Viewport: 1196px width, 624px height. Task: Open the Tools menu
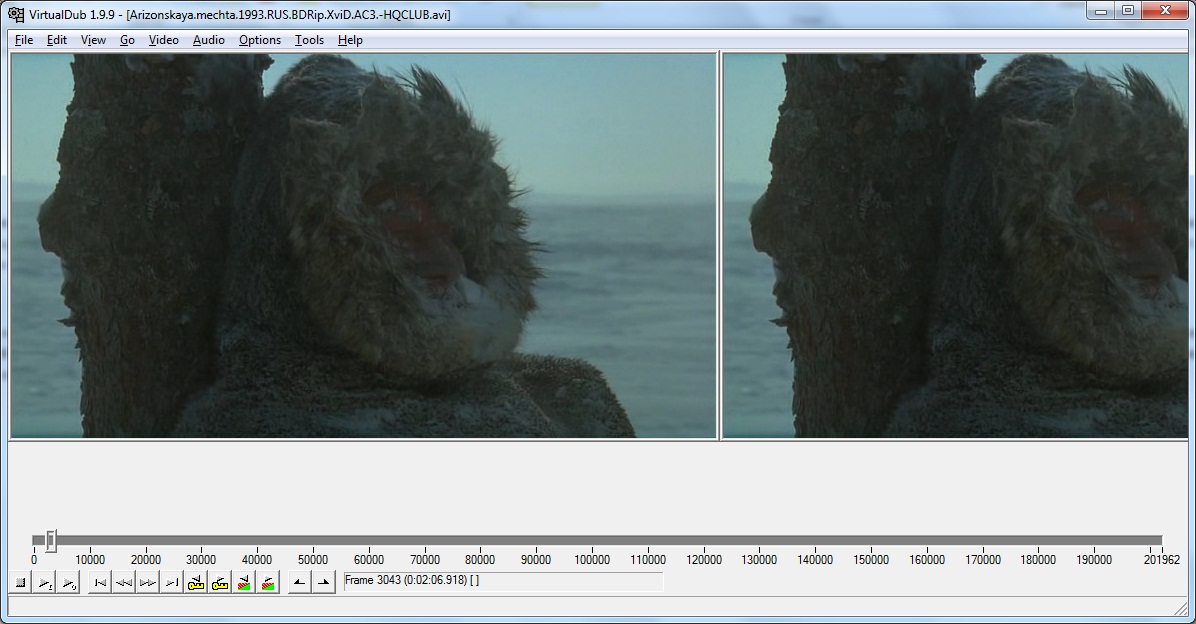[x=309, y=40]
